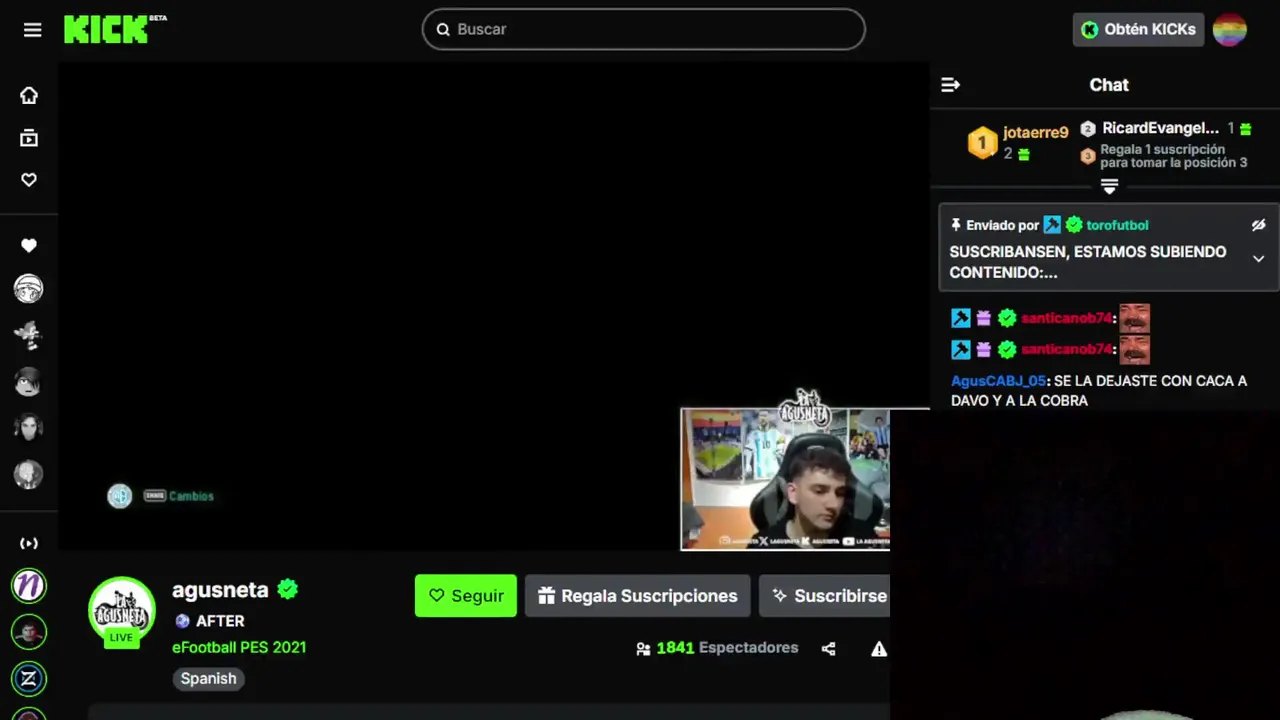This screenshot has height=720, width=1280.
Task: Collapse the chat panel
Action: [951, 85]
